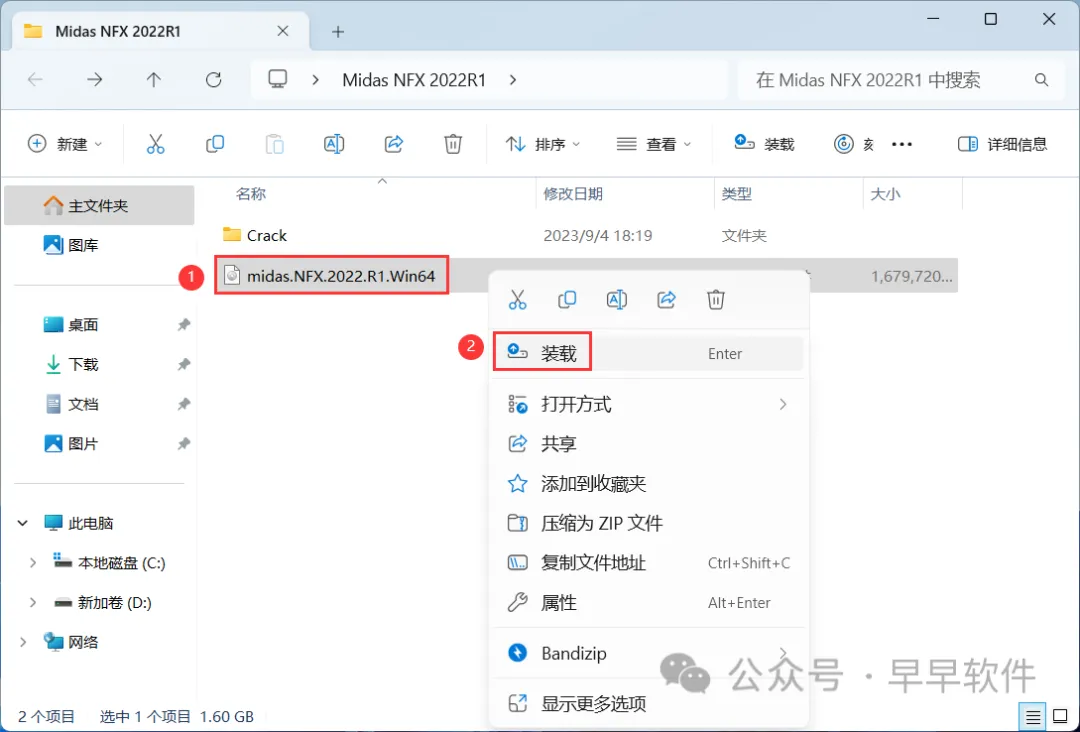The width and height of the screenshot is (1080, 732).
Task: Switch to large thumbnails view icon
Action: [1061, 717]
